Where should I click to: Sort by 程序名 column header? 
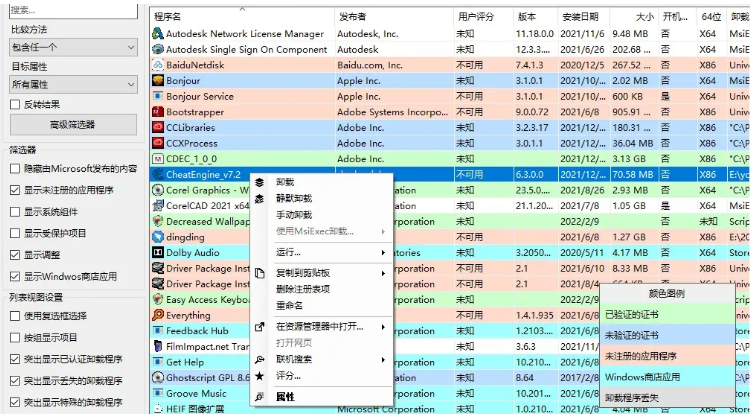242,17
